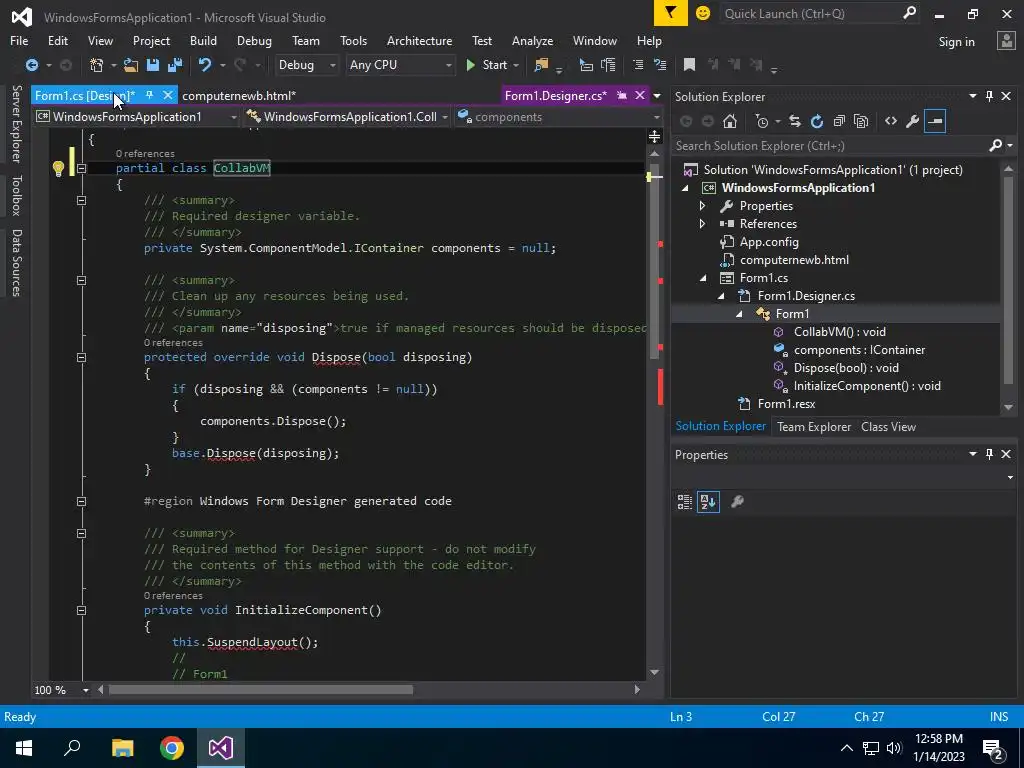Image resolution: width=1024 pixels, height=768 pixels.
Task: Collapse the partial class CollabVM outline
Action: tap(82, 168)
